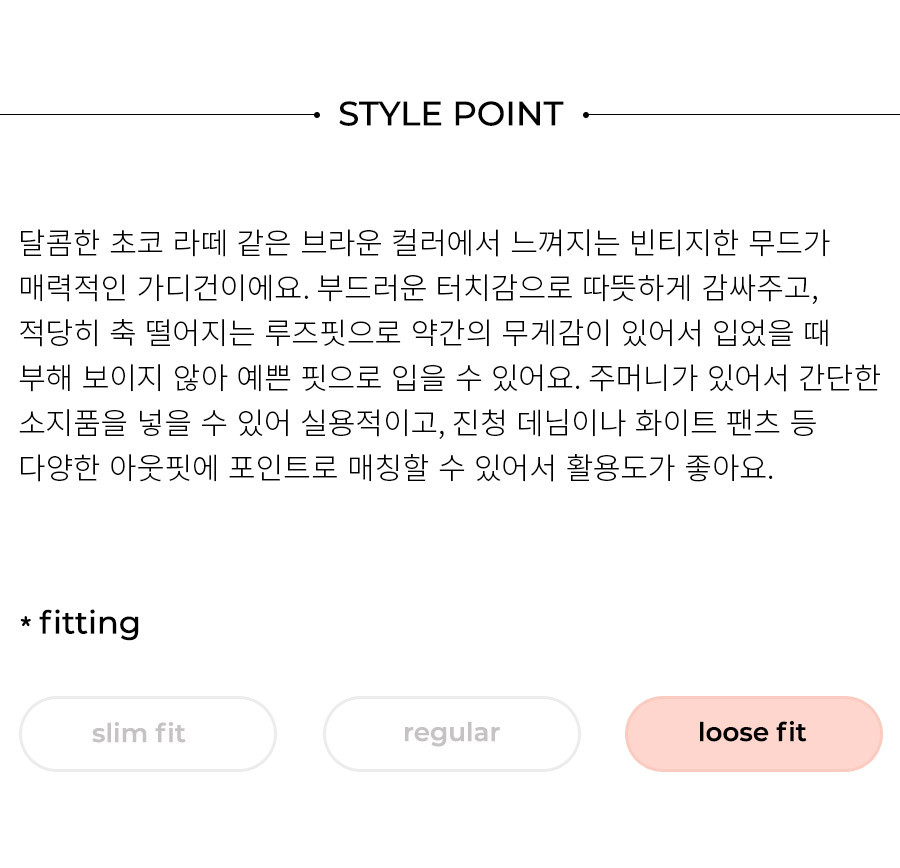Image resolution: width=900 pixels, height=868 pixels.
Task: Click the fitting section label
Action: pyautogui.click(x=89, y=623)
